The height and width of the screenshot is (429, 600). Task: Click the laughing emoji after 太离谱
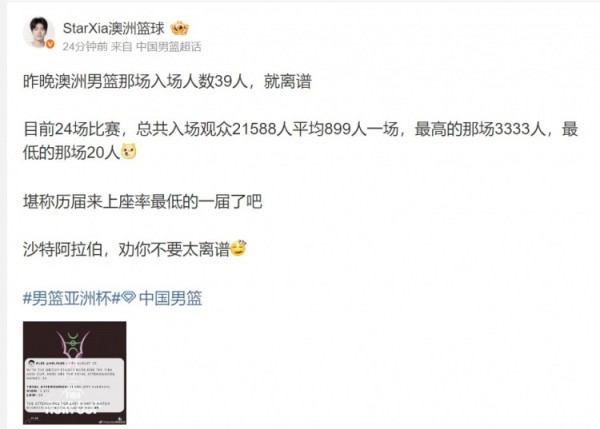(x=238, y=248)
